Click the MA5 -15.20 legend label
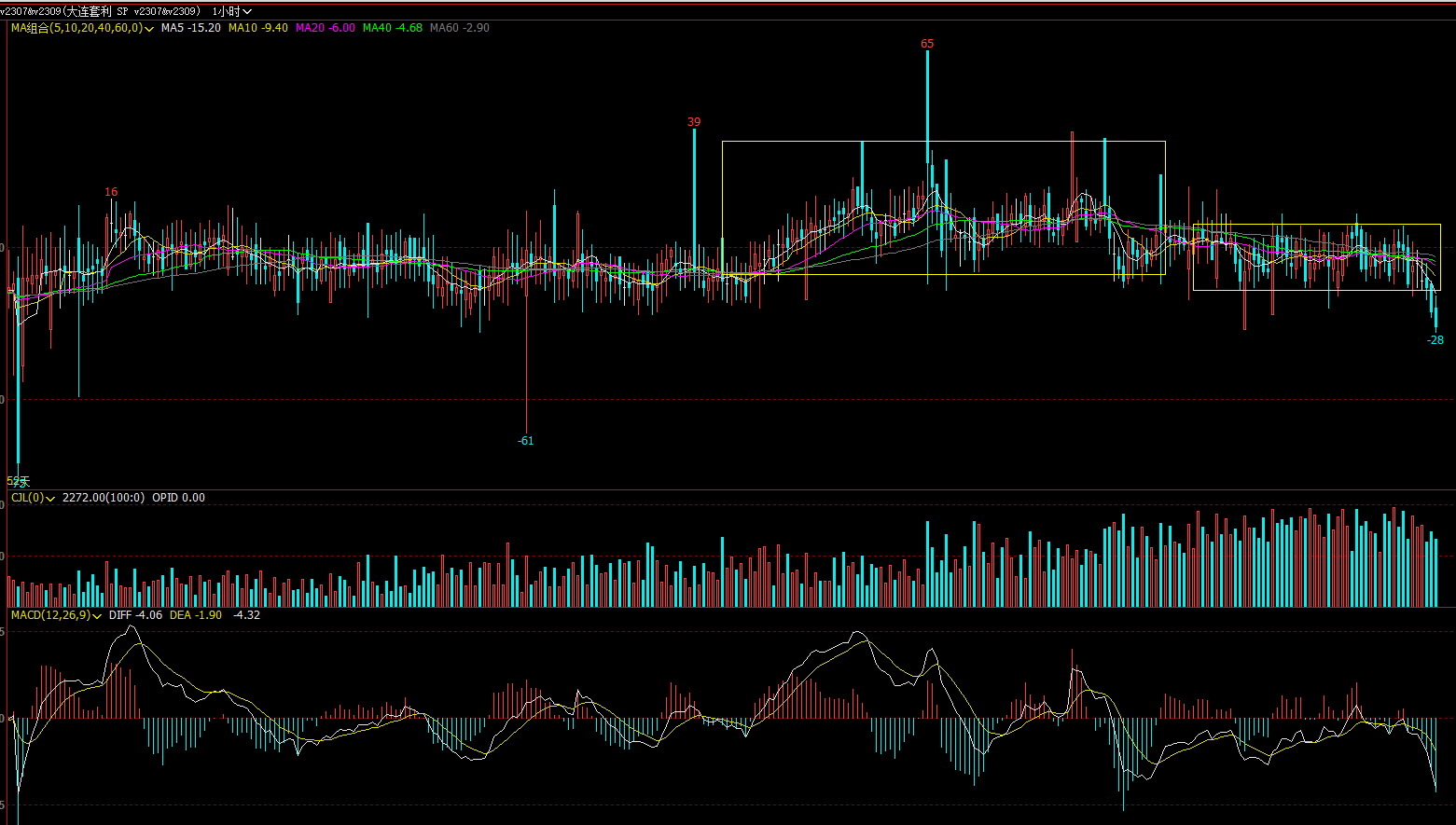Image resolution: width=1456 pixels, height=825 pixels. click(190, 28)
